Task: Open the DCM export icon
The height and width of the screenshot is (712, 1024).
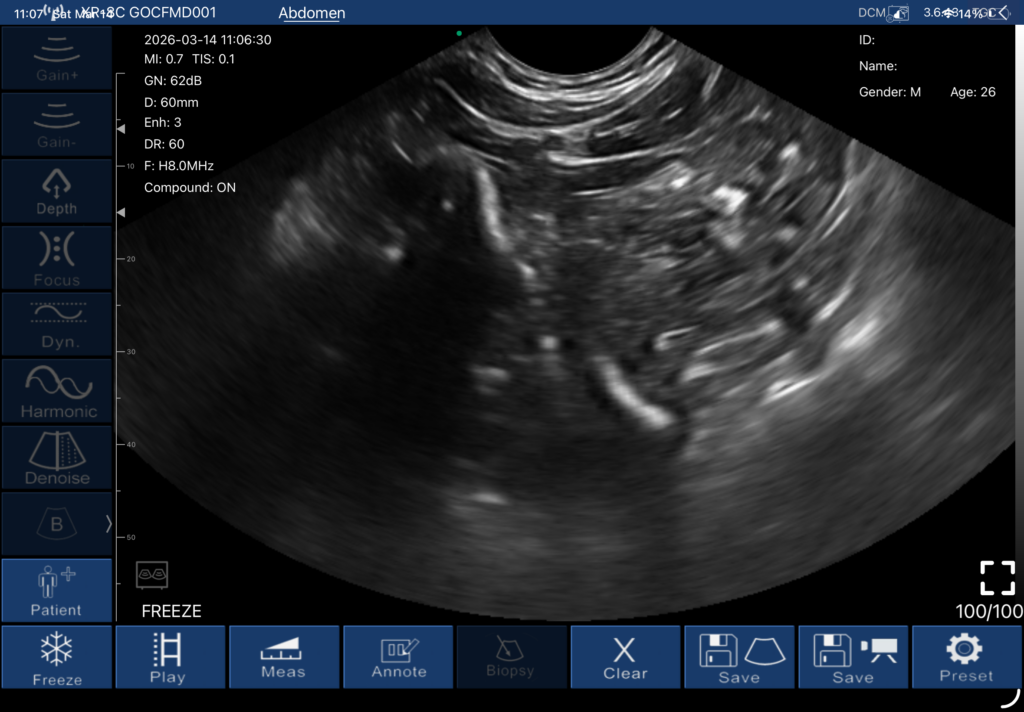Action: tap(883, 13)
